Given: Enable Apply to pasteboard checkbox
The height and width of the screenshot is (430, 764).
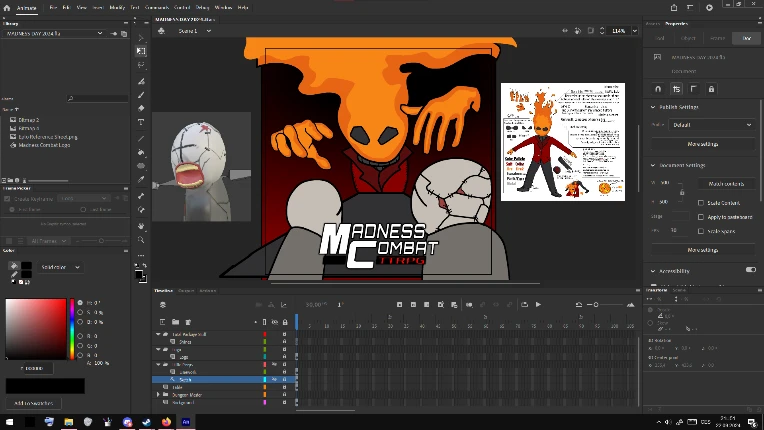Looking at the screenshot, I should click(701, 217).
